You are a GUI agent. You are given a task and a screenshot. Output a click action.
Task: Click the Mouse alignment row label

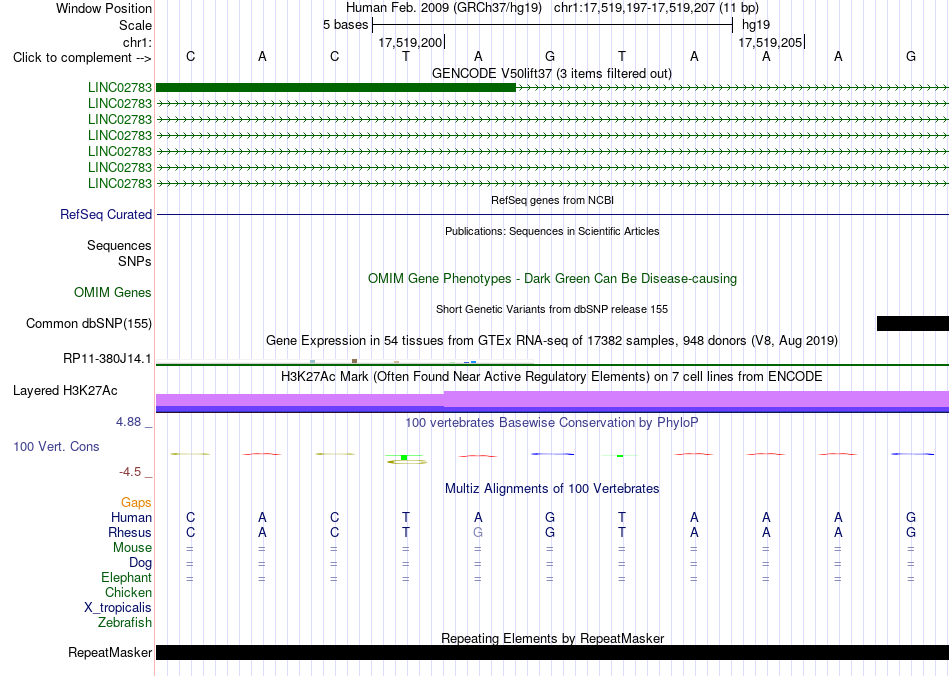click(132, 548)
